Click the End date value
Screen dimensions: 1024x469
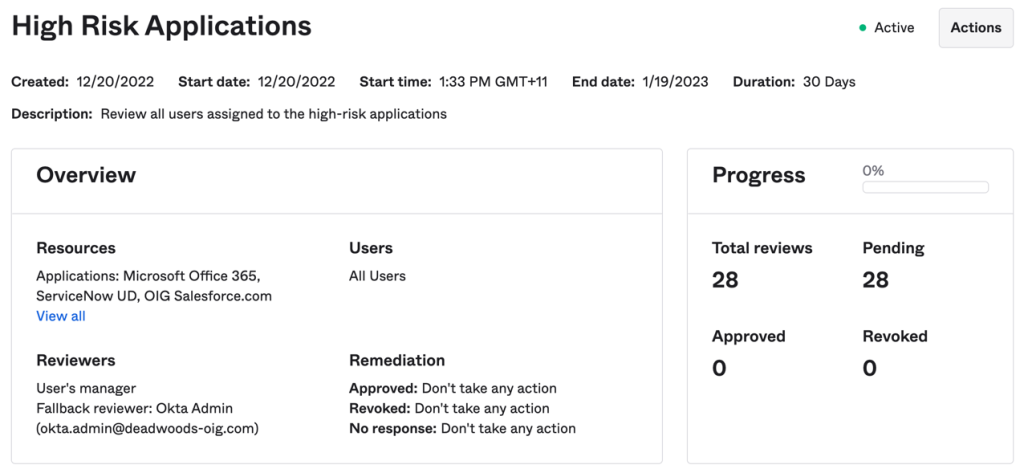(x=676, y=82)
